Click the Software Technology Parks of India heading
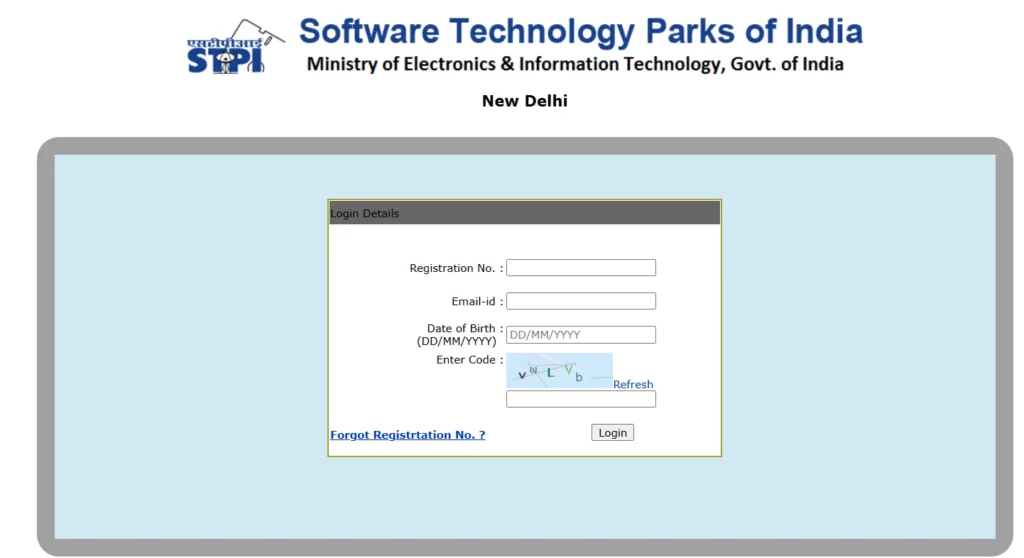 [581, 31]
